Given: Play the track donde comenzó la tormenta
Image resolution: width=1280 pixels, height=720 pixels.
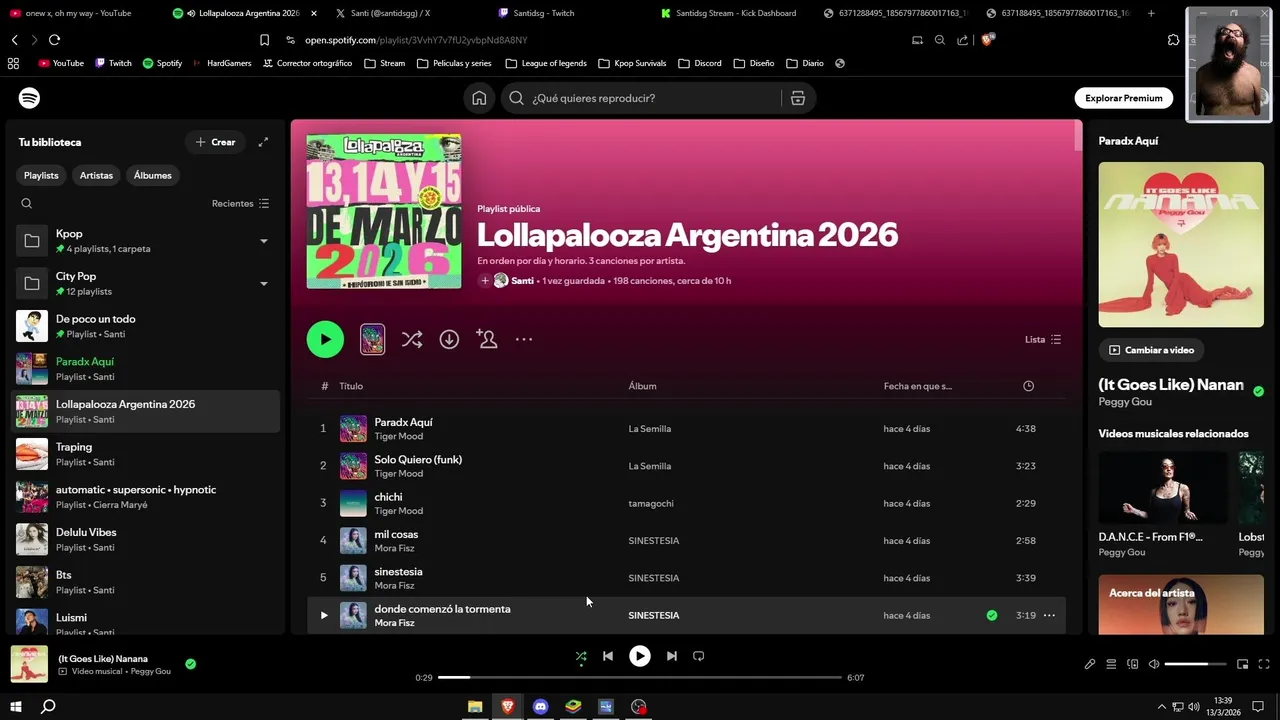Looking at the screenshot, I should tap(323, 615).
